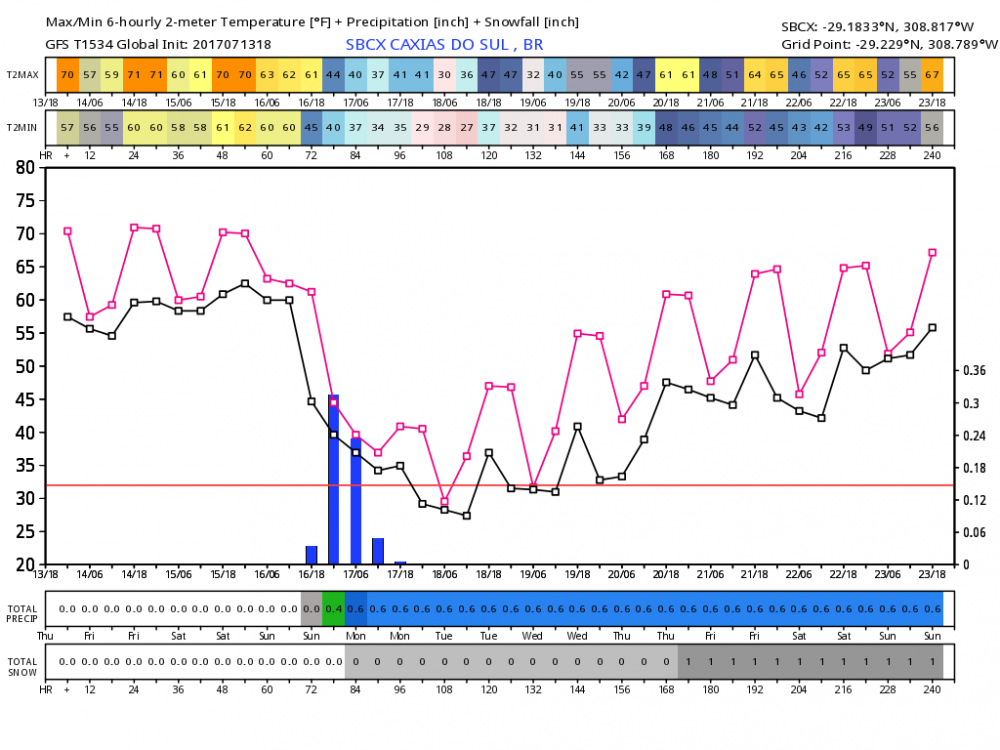Click the last pink max temperature point
The width and height of the screenshot is (1000, 750).
932,253
